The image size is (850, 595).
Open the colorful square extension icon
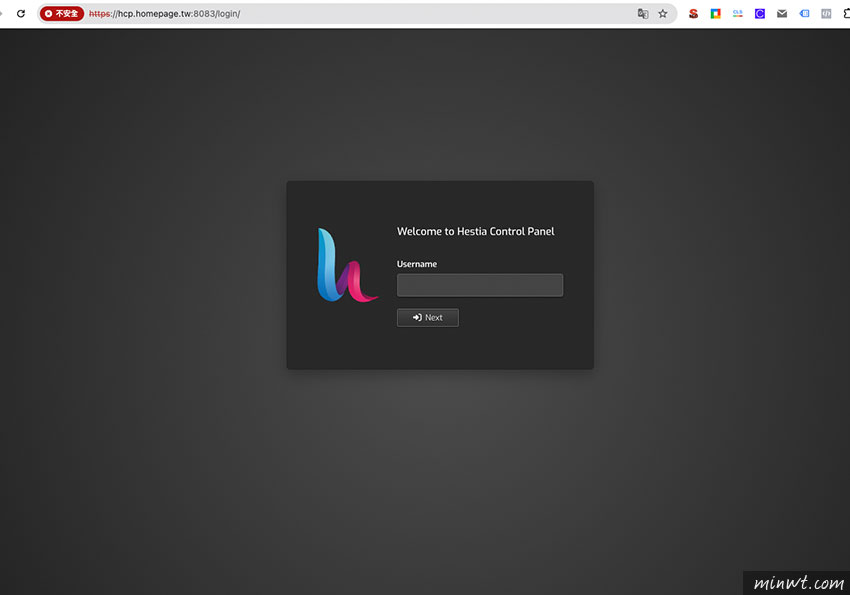716,14
